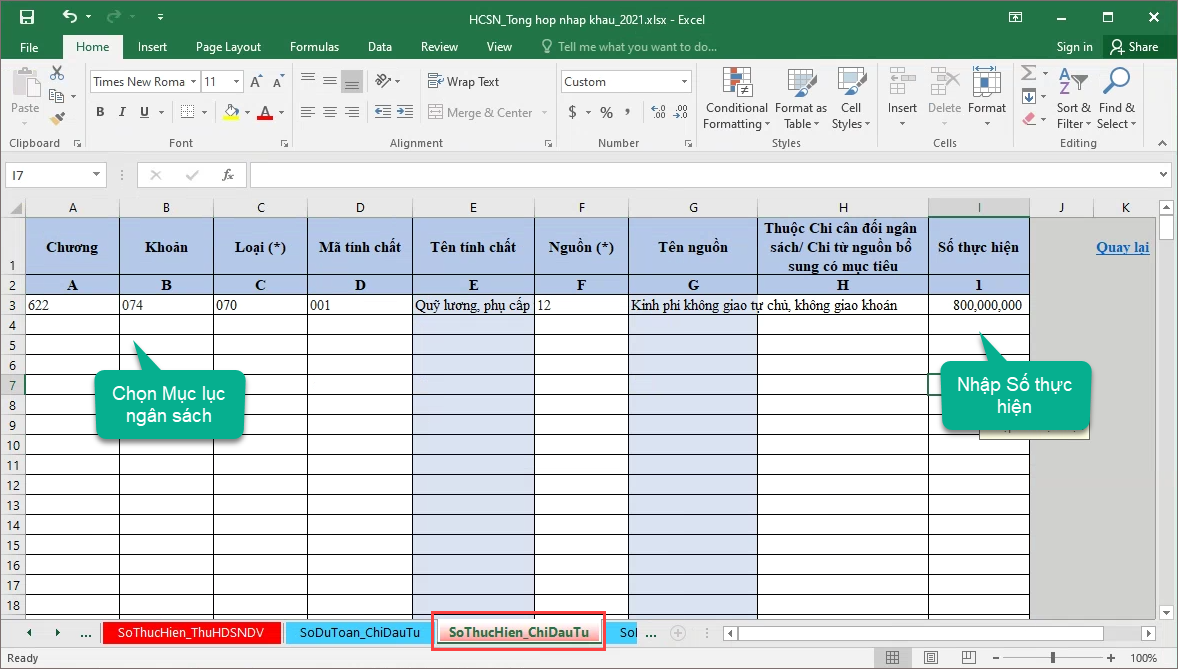
Task: Click the Conditional Formatting icon
Action: click(736, 88)
